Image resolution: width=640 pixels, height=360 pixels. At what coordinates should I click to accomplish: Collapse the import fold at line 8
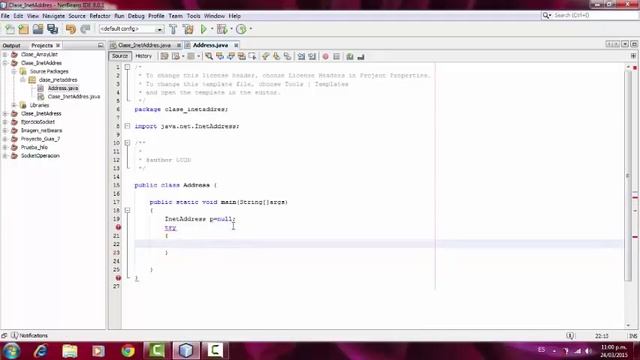click(x=127, y=126)
